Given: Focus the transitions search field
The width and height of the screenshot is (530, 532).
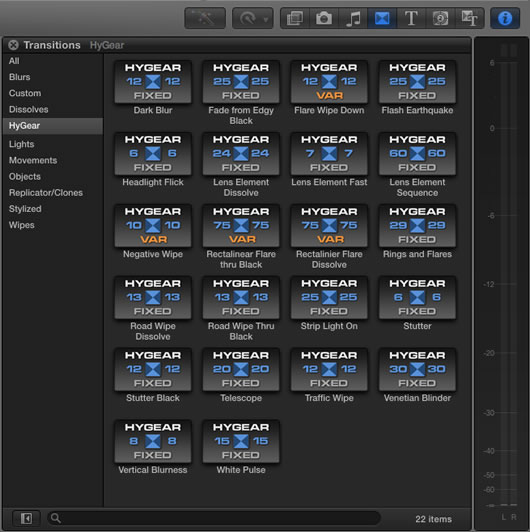Looking at the screenshot, I should 214,518.
